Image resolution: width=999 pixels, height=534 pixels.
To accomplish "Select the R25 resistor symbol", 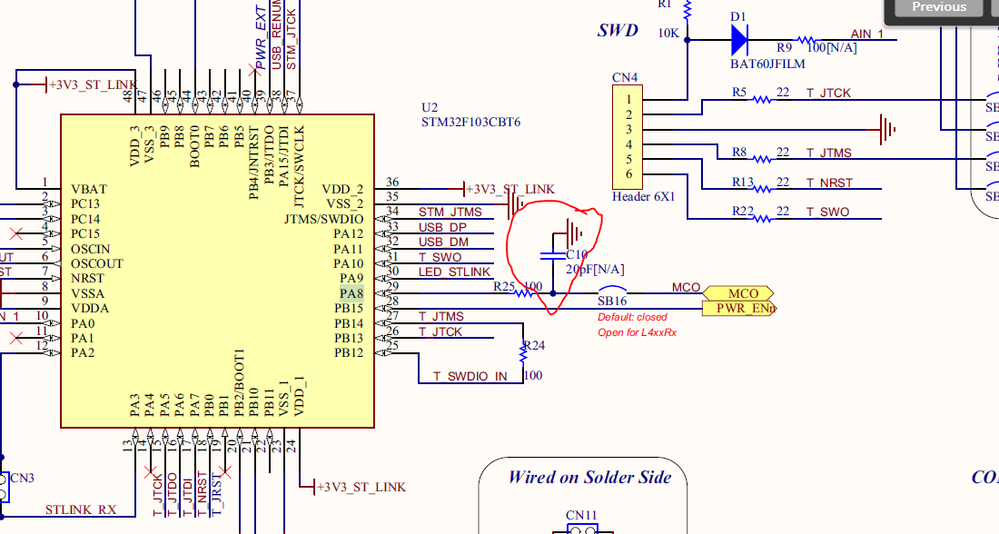I will [524, 293].
